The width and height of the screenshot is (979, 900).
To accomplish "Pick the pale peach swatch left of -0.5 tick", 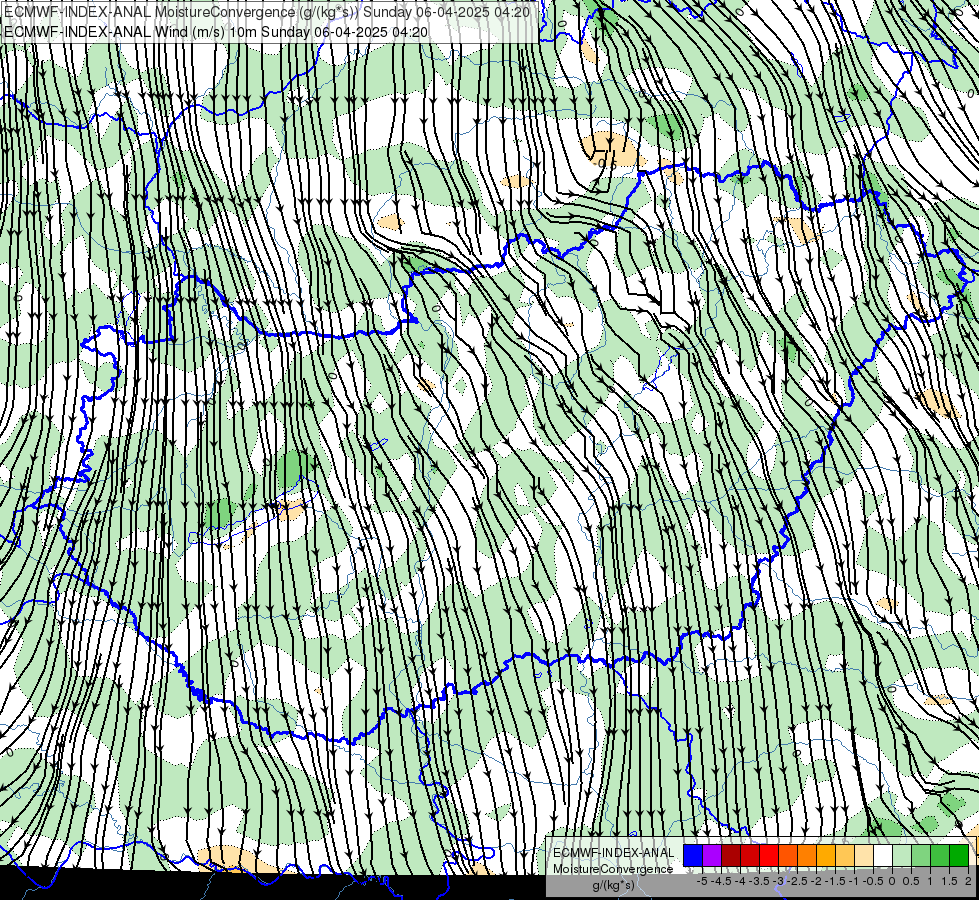I will (864, 855).
